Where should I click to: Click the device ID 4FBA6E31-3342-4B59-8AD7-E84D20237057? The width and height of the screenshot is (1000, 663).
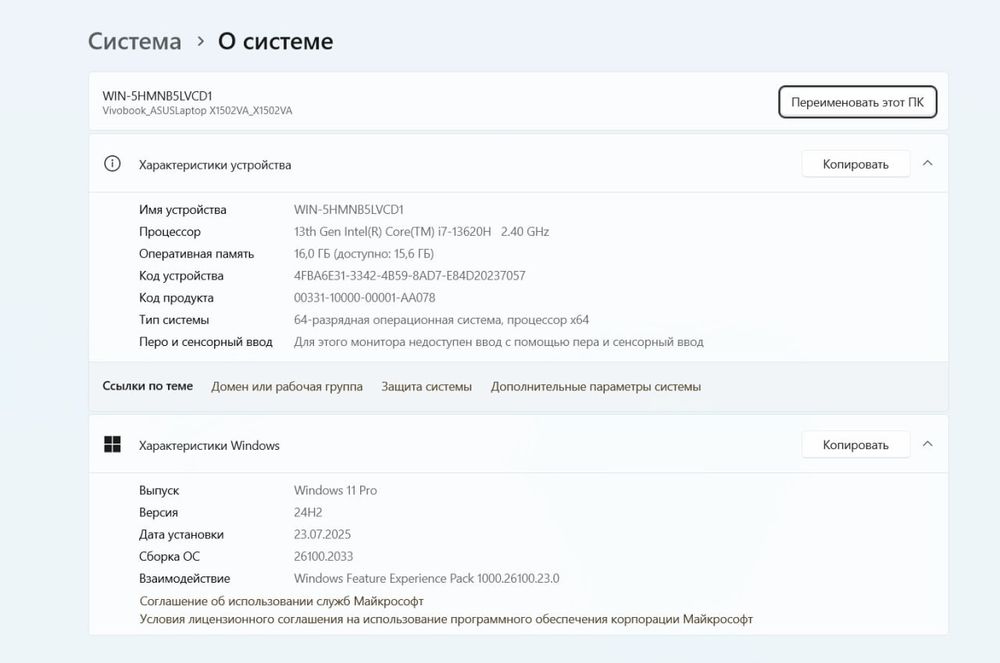click(409, 275)
